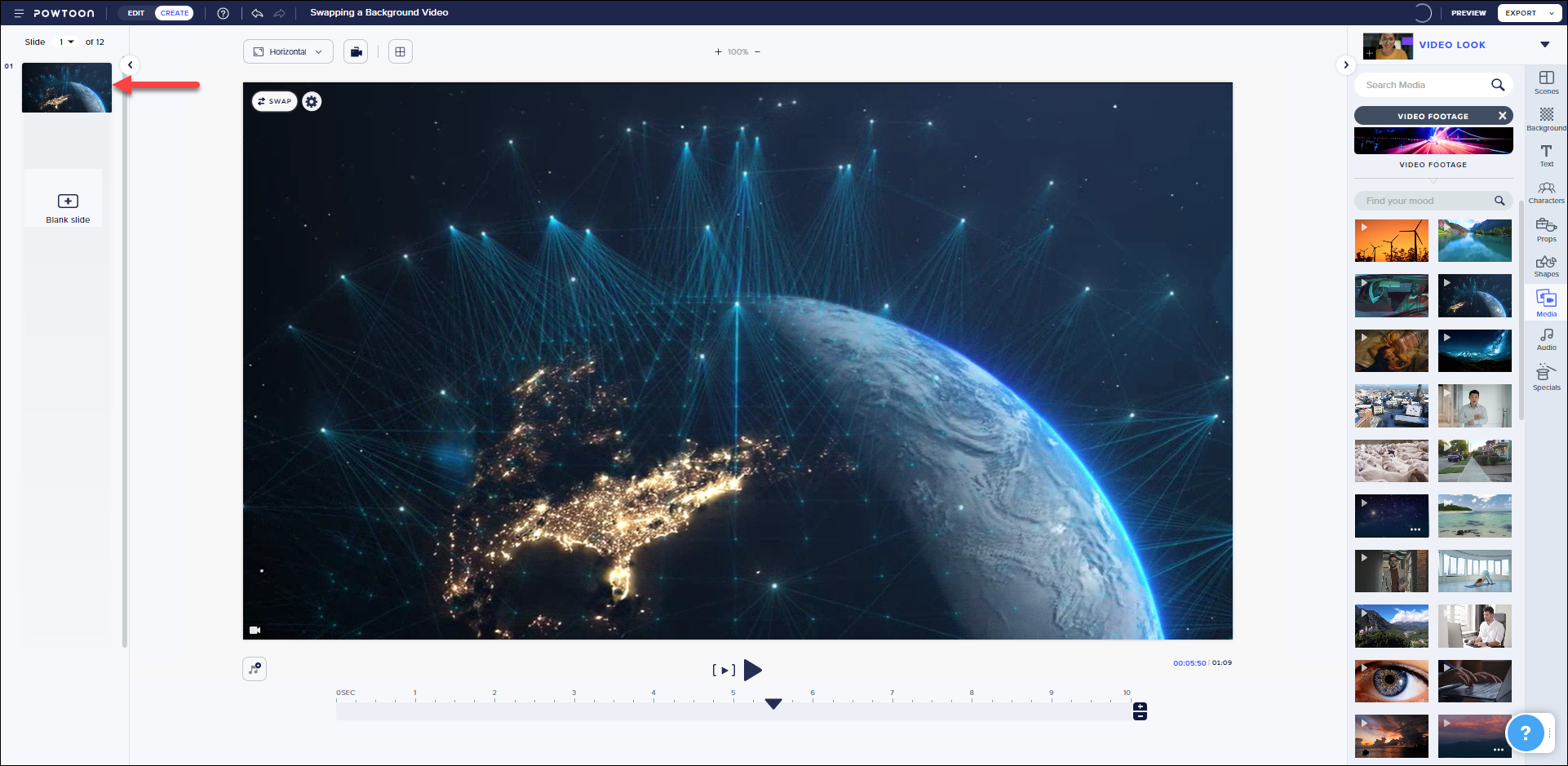Image resolution: width=1568 pixels, height=766 pixels.
Task: Open the Shapes panel
Action: 1546,266
